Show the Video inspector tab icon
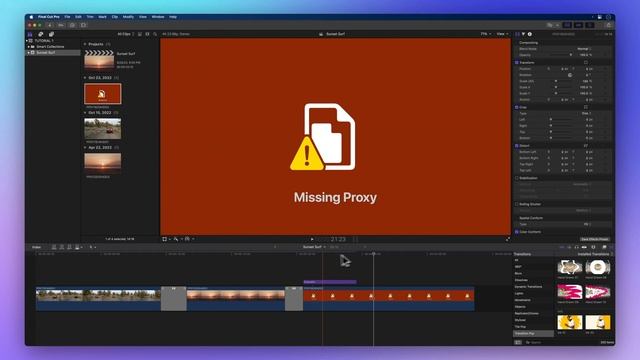Screen dimensions: 640x360 pos(518,34)
